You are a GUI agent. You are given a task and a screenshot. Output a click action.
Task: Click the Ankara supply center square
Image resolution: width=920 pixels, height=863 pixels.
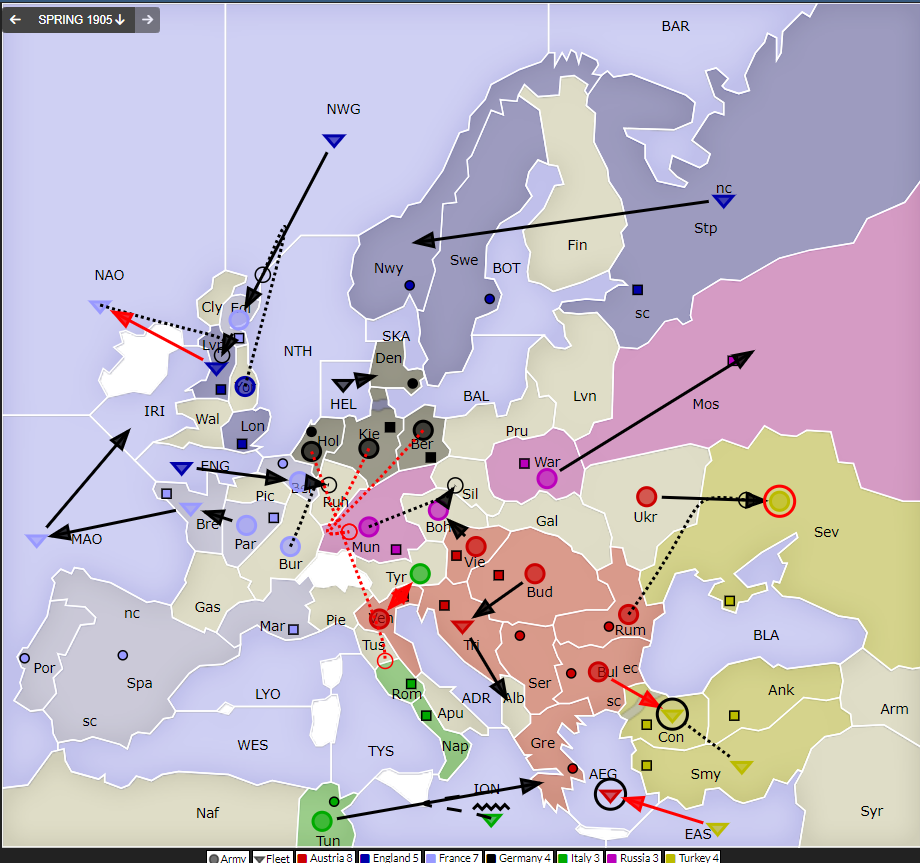(x=734, y=715)
